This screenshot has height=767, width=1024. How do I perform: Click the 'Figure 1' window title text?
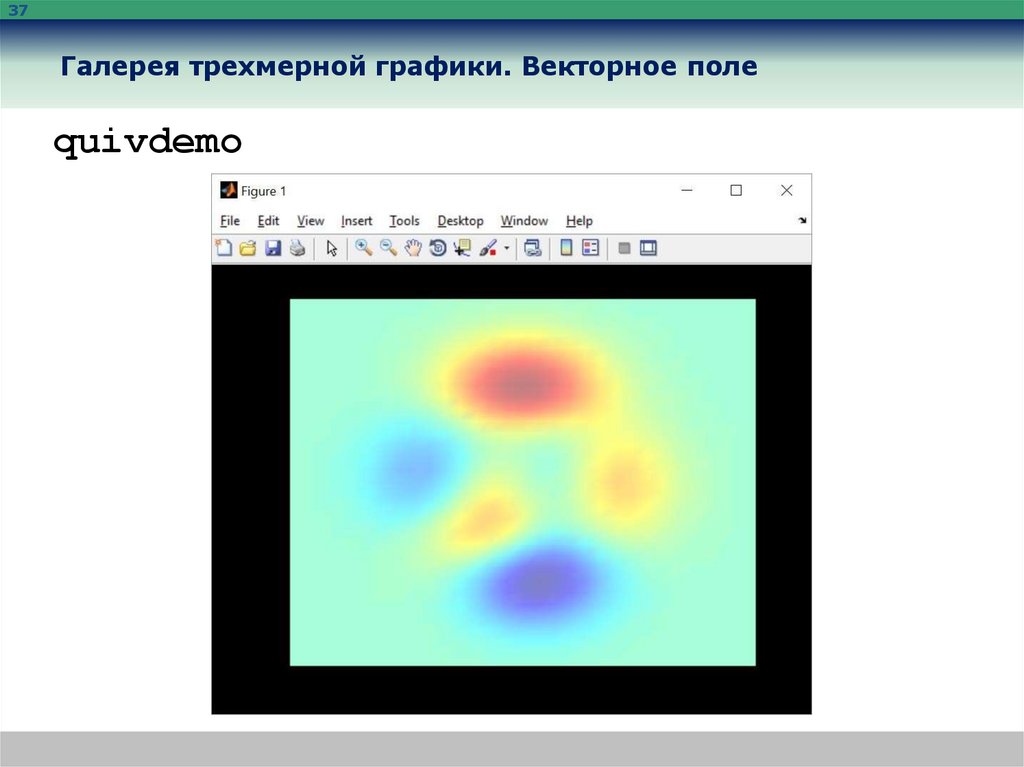click(x=263, y=191)
